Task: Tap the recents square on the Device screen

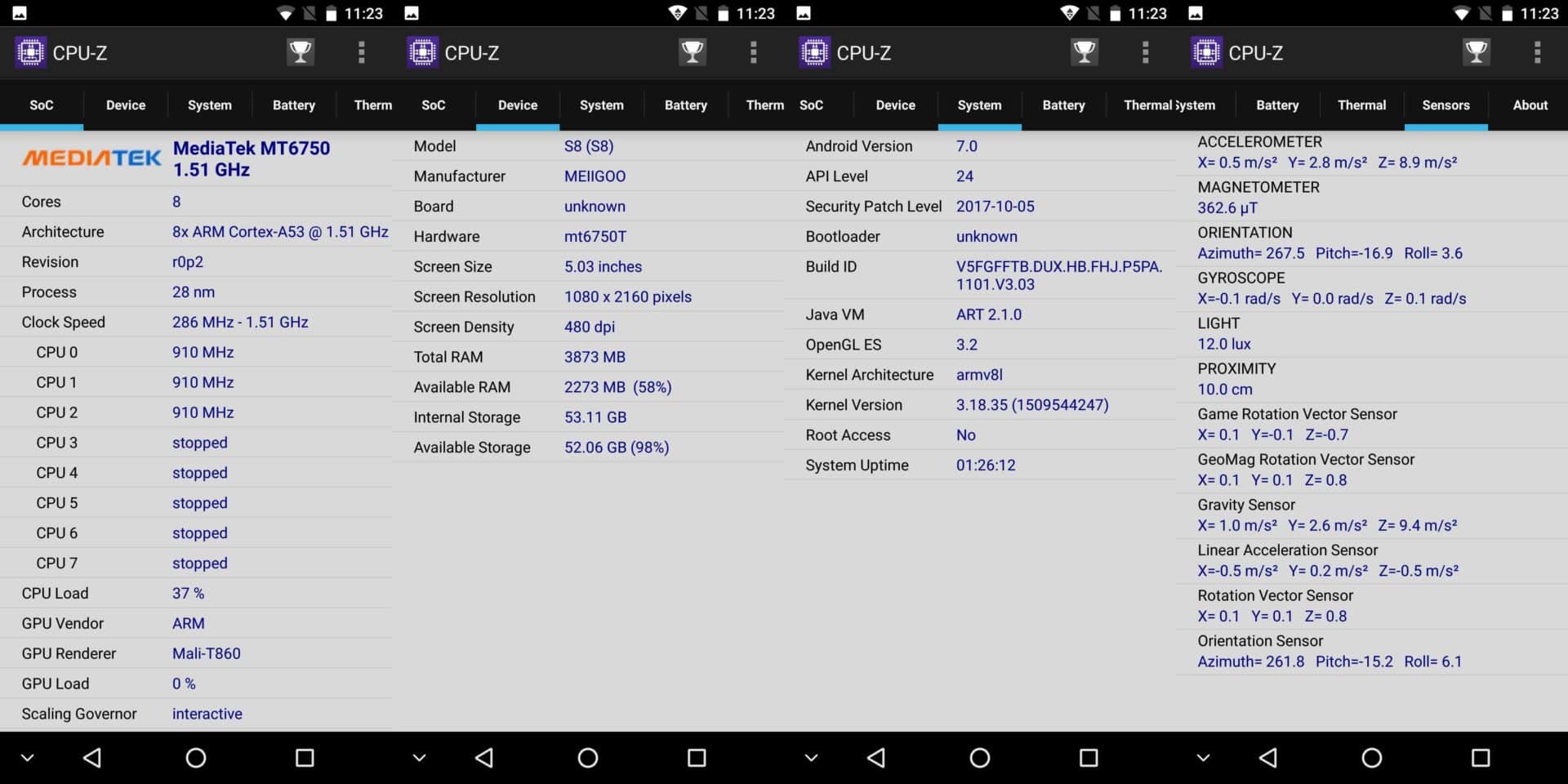Action: point(697,758)
